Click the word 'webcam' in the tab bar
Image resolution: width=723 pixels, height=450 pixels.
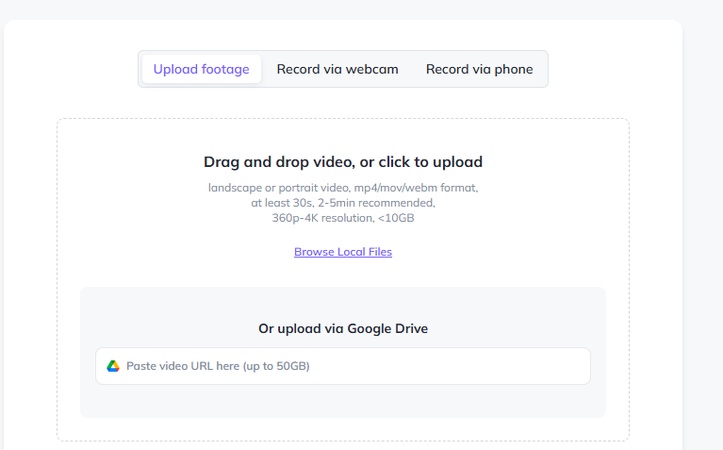tap(372, 69)
